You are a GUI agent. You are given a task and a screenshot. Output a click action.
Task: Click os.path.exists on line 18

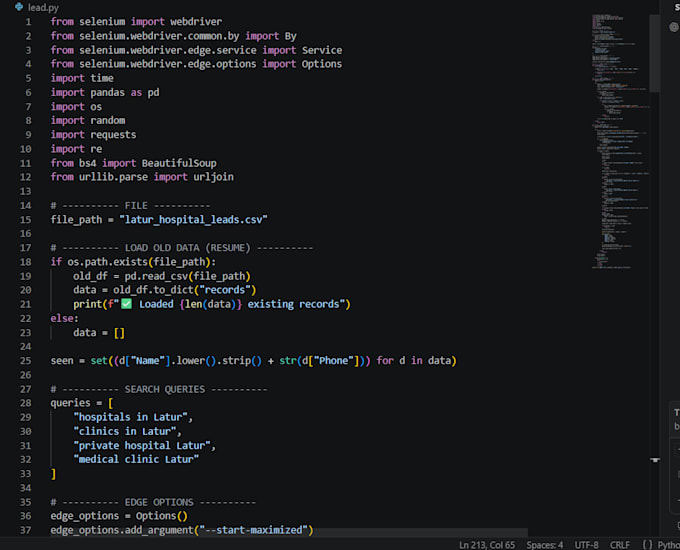click(107, 262)
